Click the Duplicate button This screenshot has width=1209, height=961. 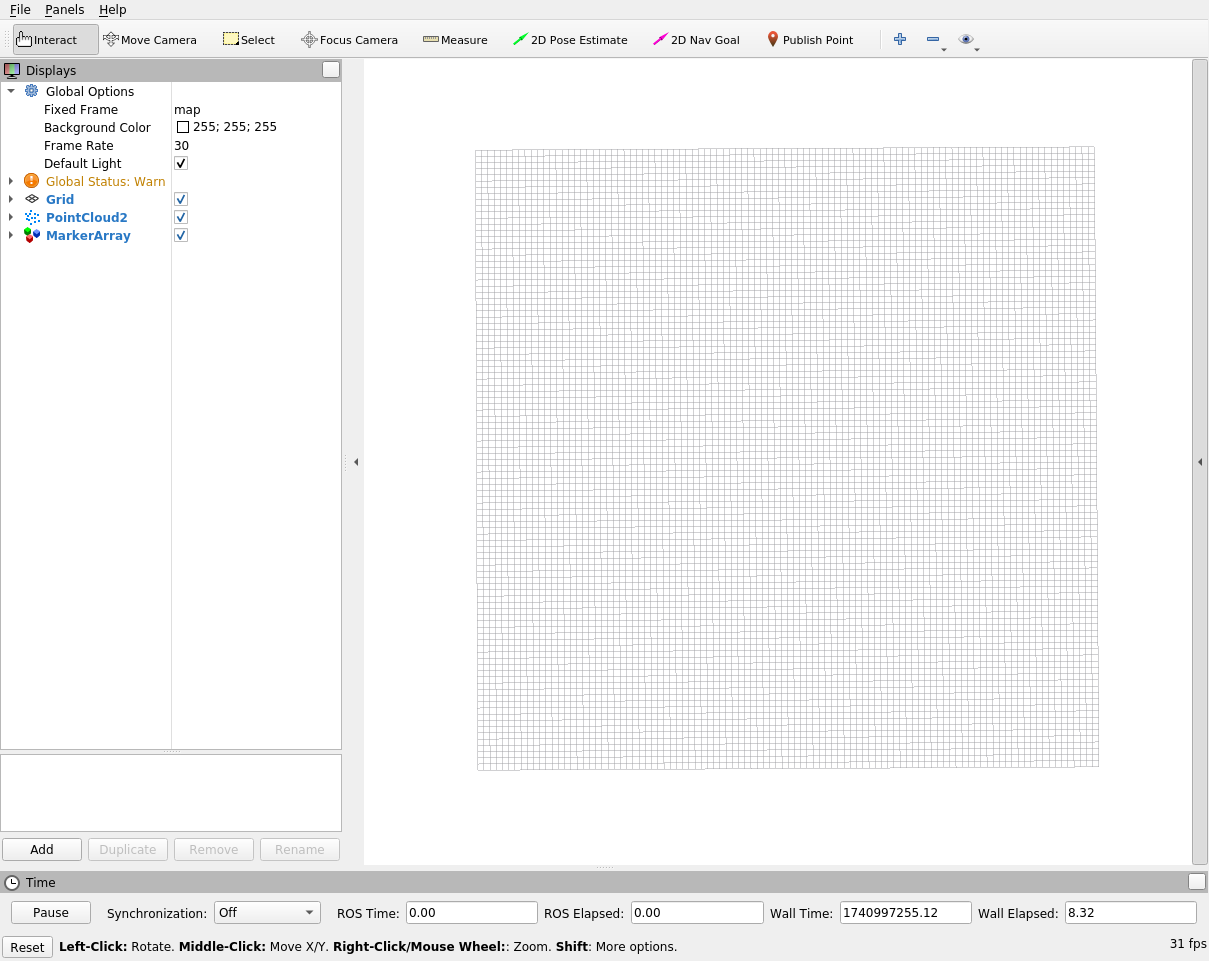point(128,849)
